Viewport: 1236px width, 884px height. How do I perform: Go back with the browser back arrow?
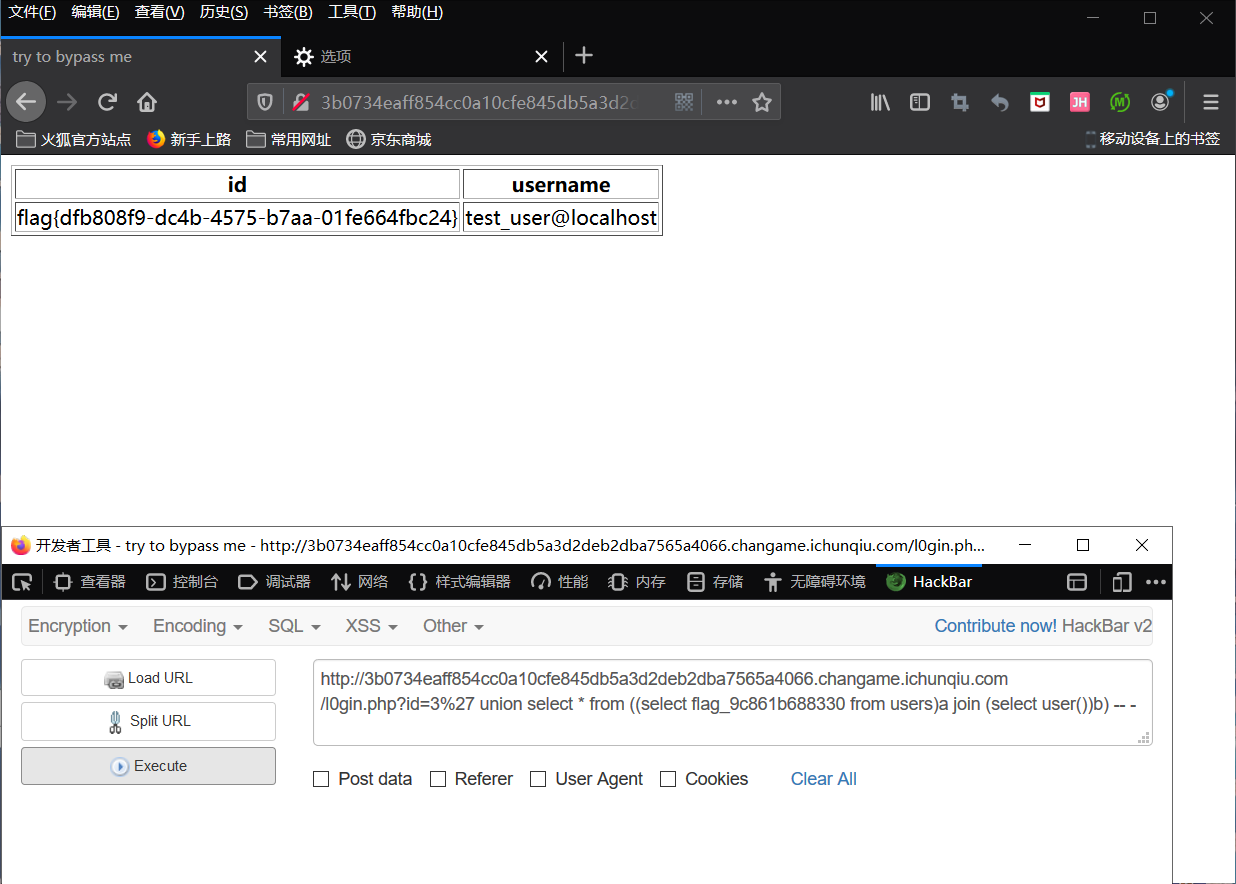pos(26,101)
